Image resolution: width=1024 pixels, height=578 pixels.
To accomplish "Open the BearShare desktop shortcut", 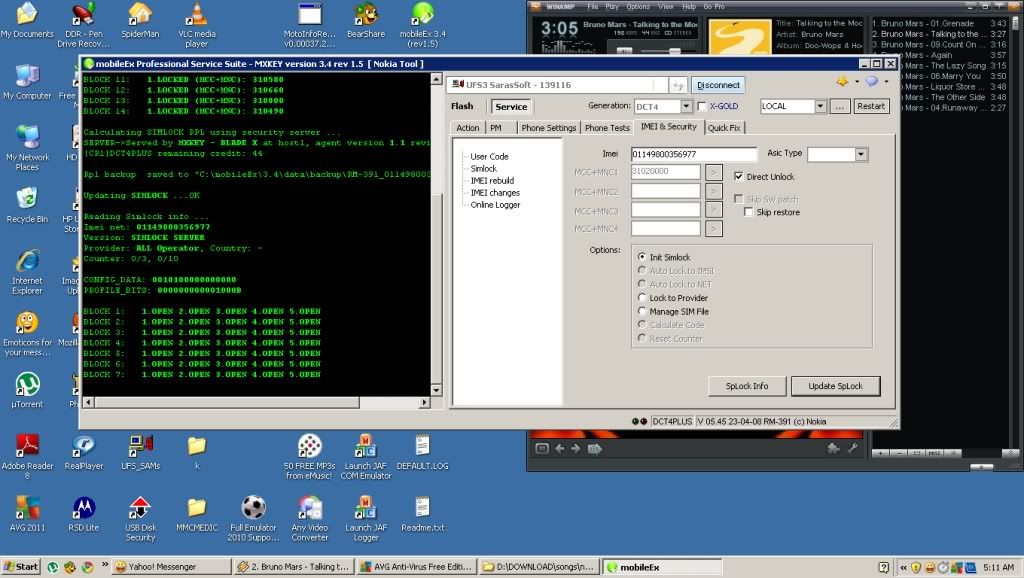I will (x=366, y=20).
